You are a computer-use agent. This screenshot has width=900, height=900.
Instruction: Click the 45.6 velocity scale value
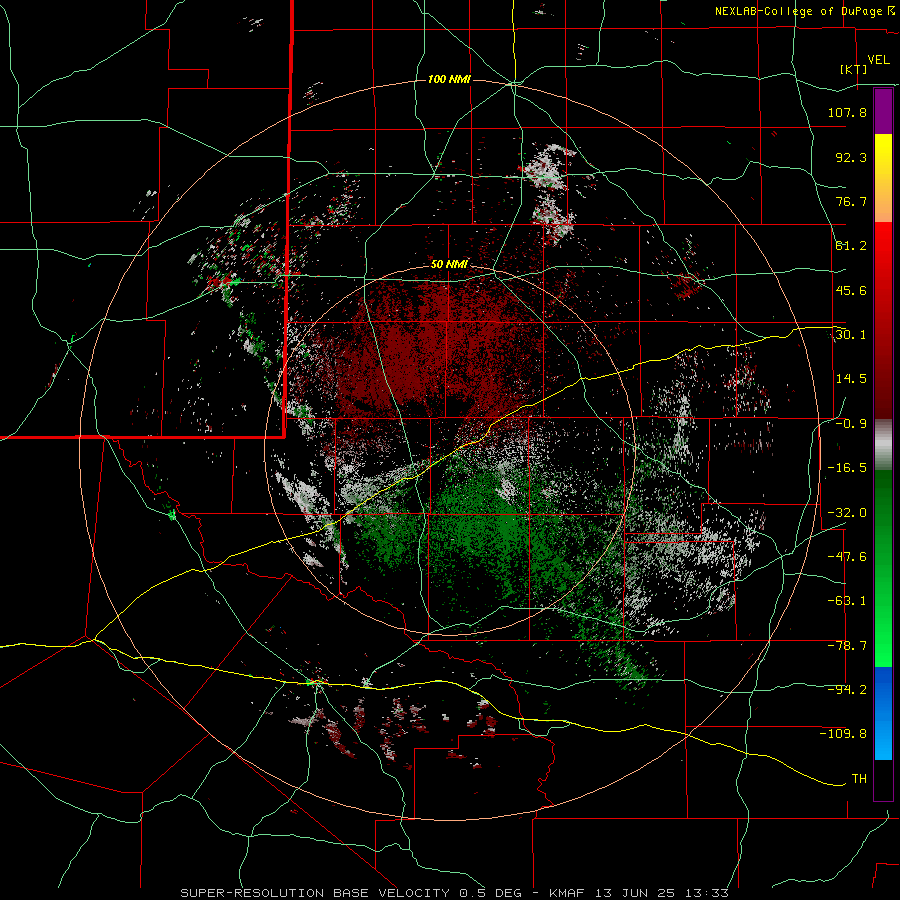coord(851,290)
